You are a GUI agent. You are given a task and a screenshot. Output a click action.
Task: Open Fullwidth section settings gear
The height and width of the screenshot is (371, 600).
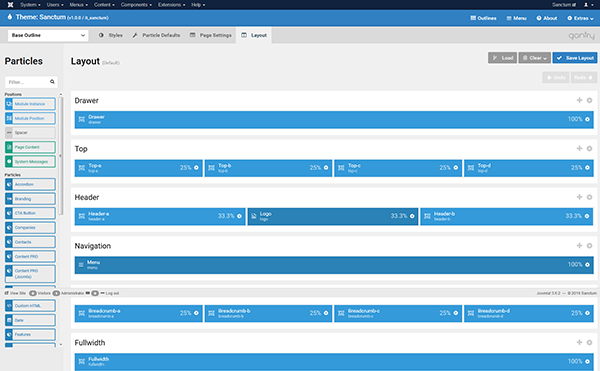pos(589,342)
